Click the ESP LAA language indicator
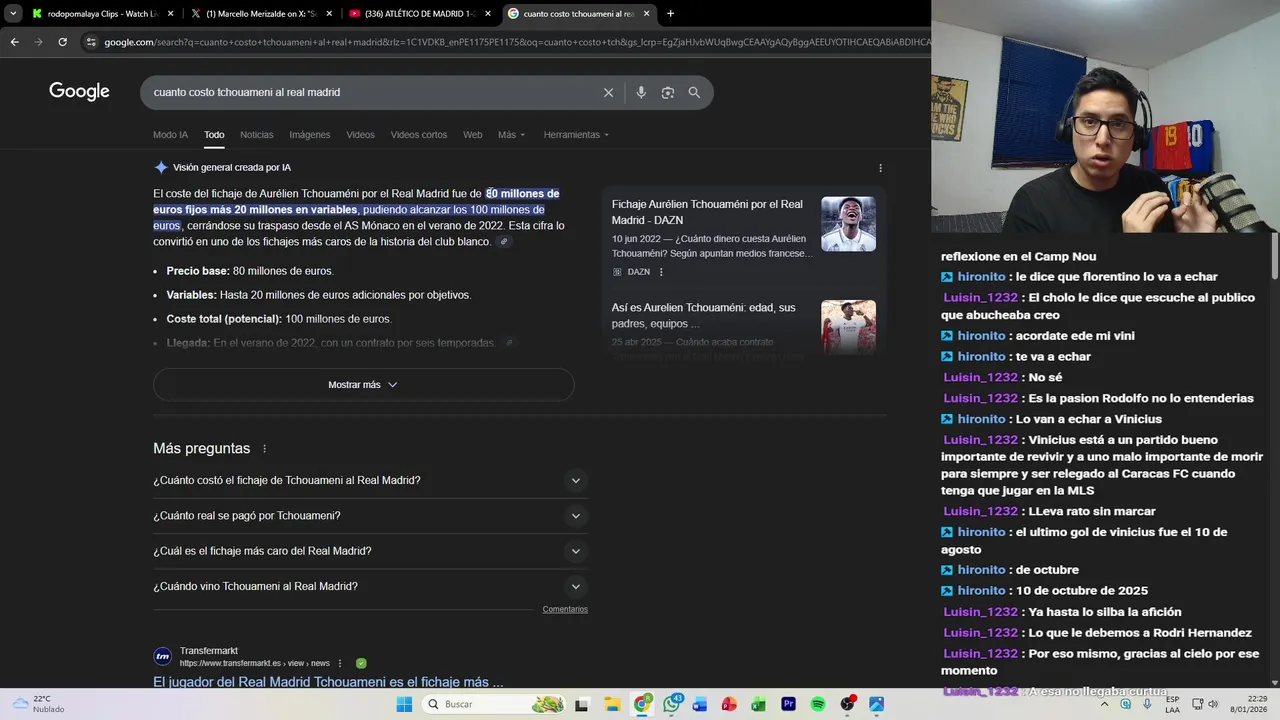The height and width of the screenshot is (720, 1280). click(1172, 704)
